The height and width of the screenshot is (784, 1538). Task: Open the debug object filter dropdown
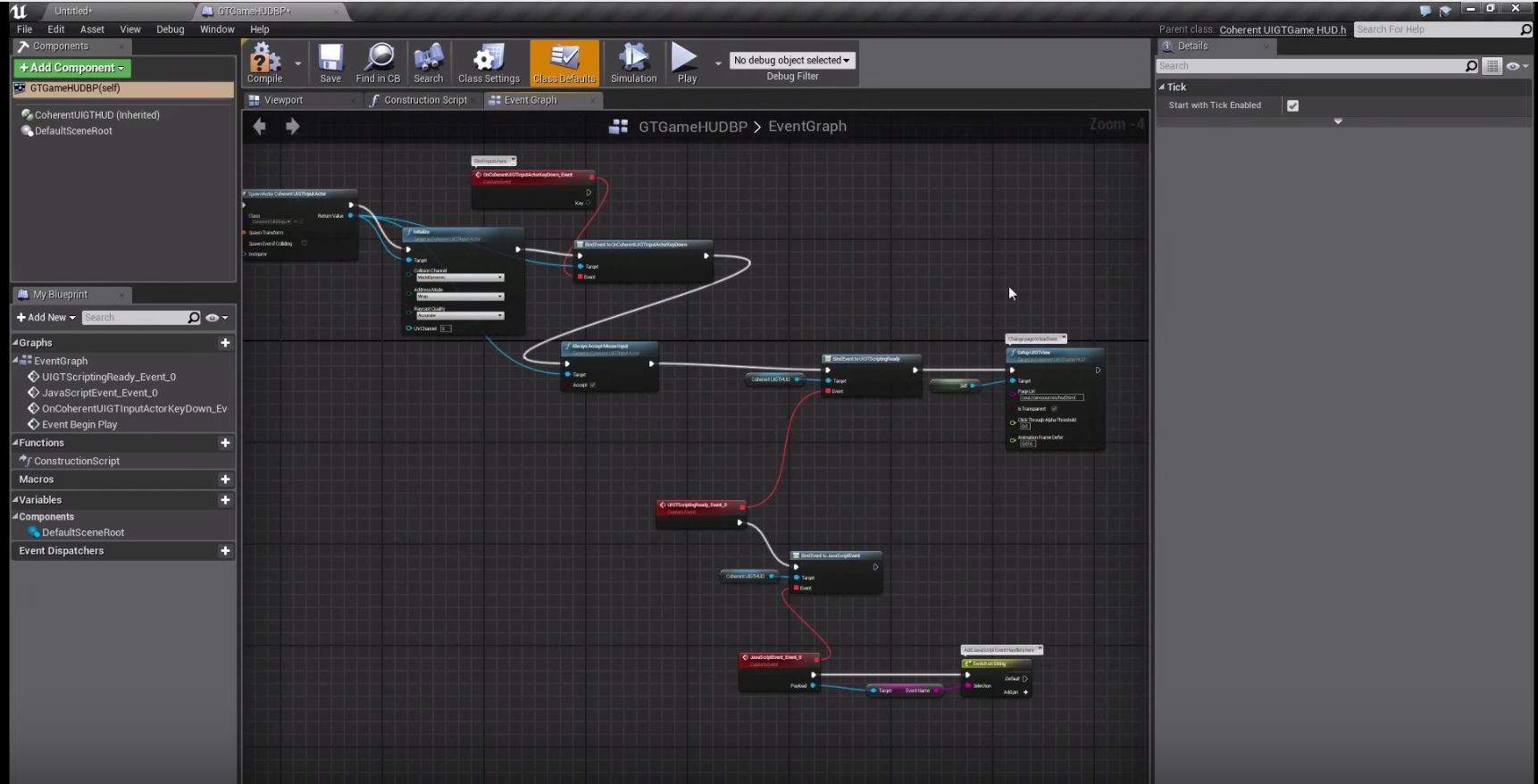[791, 61]
